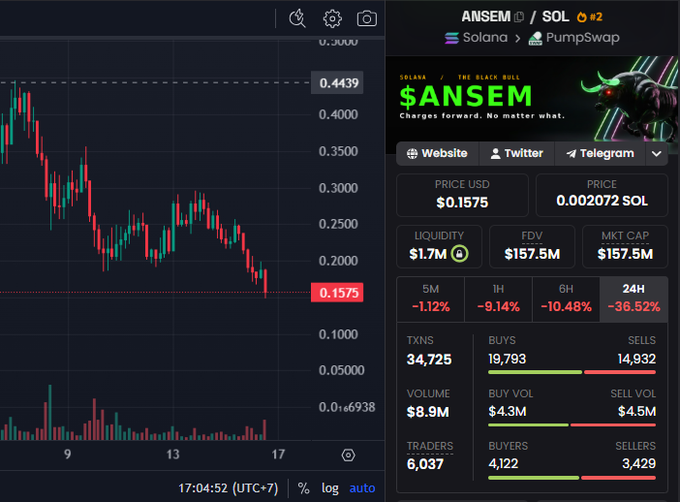
Task: Click the high price label 0.4439
Action: (337, 83)
